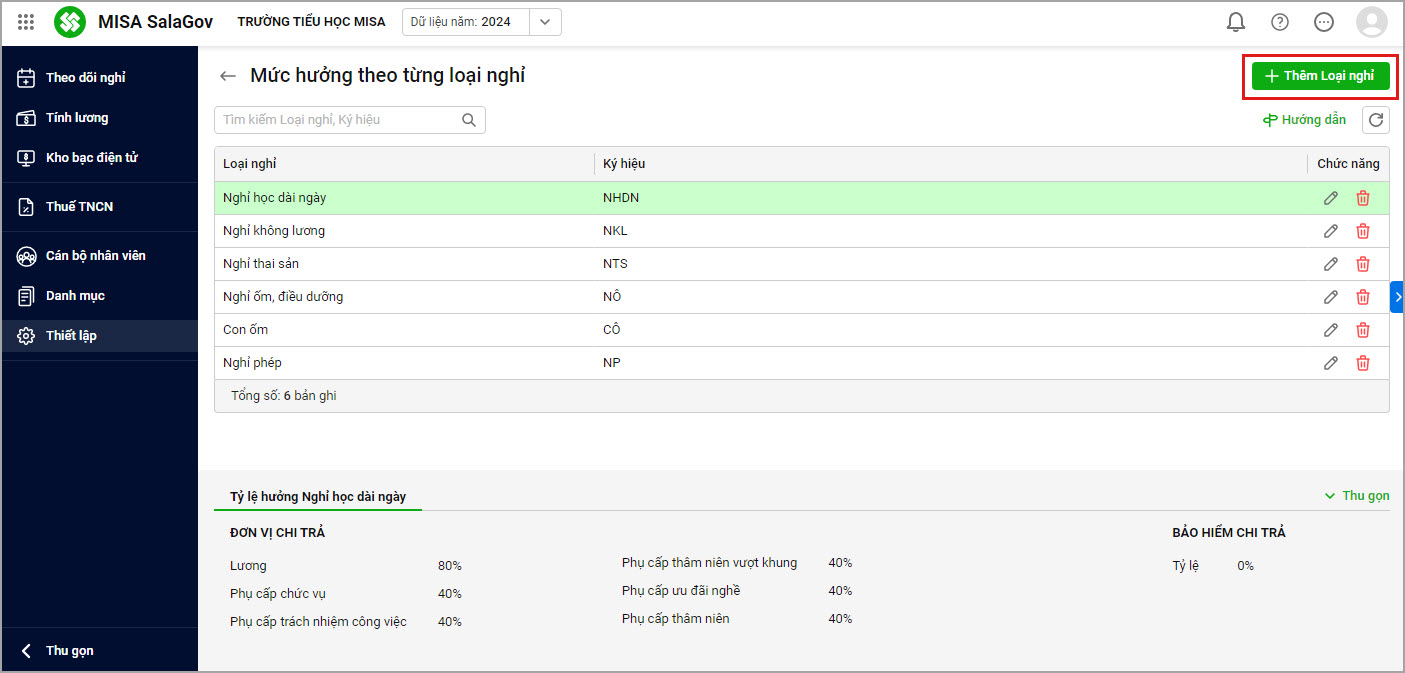Expand the blue right side panel arrow
The height and width of the screenshot is (673, 1405).
(x=1397, y=297)
